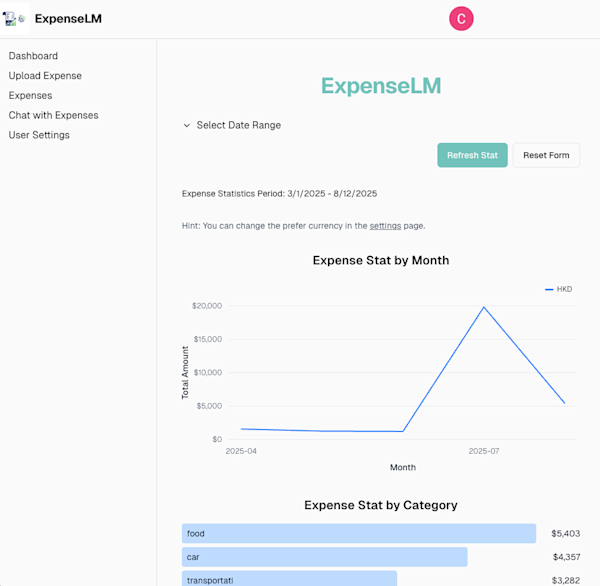The height and width of the screenshot is (586, 600).
Task: Click the Expense Stat by Month heading
Action: (381, 260)
